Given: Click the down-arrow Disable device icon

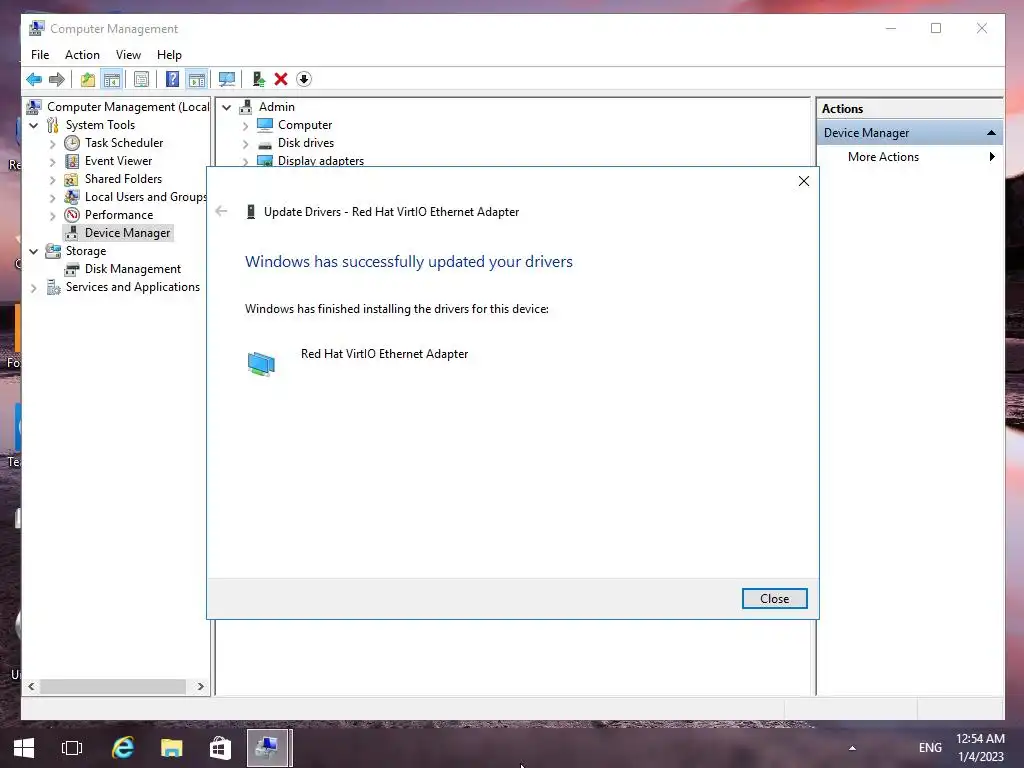Looking at the screenshot, I should point(304,80).
